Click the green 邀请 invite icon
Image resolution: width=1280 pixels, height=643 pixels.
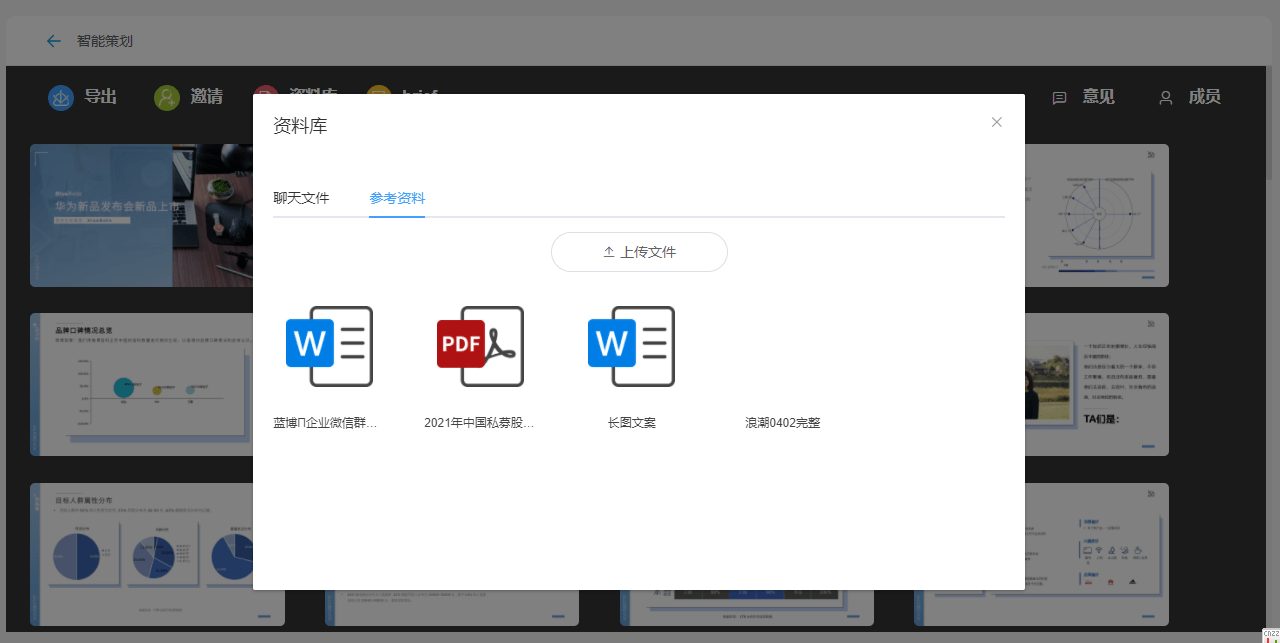pyautogui.click(x=167, y=97)
